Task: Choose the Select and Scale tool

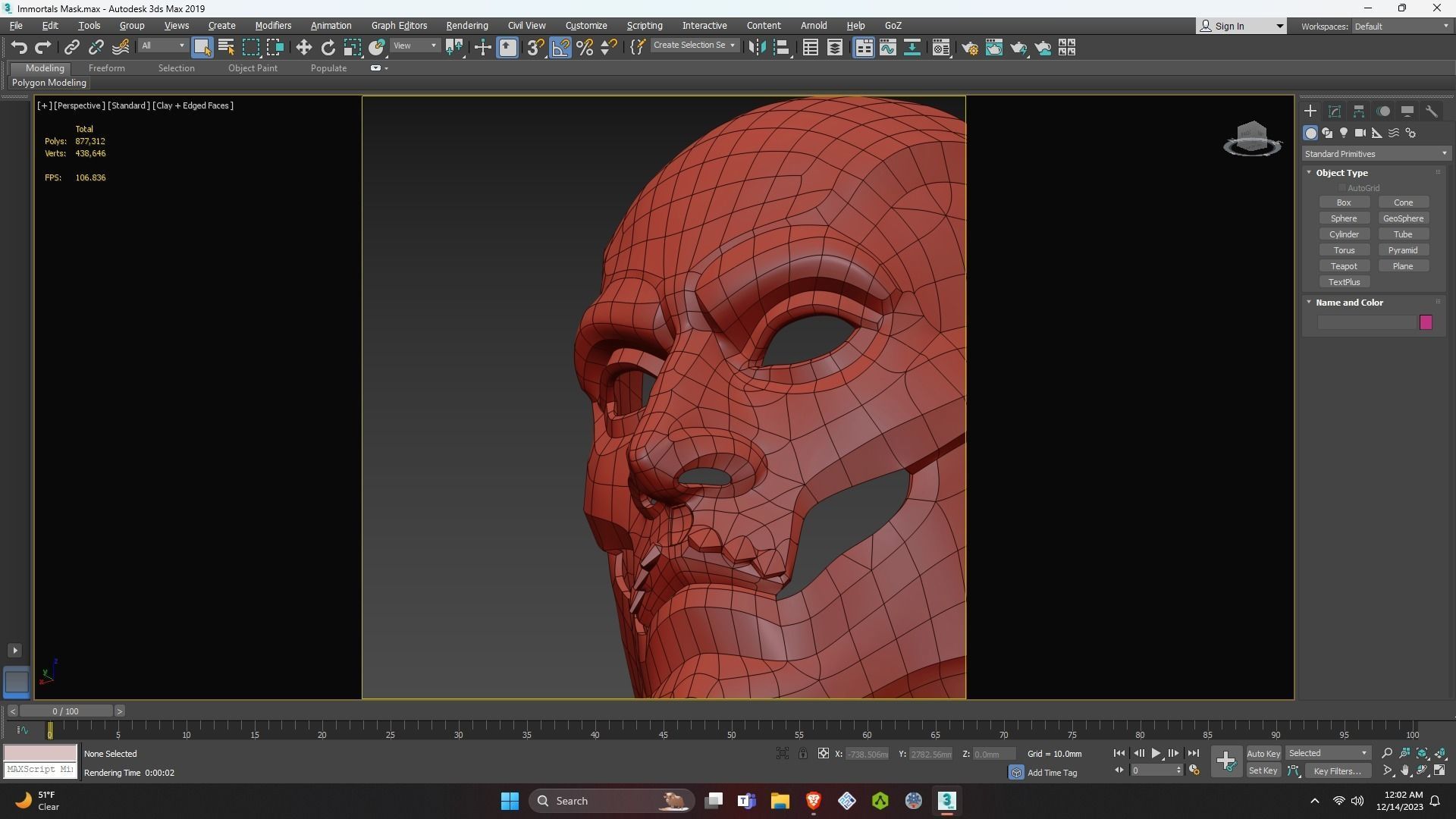Action: [x=352, y=48]
